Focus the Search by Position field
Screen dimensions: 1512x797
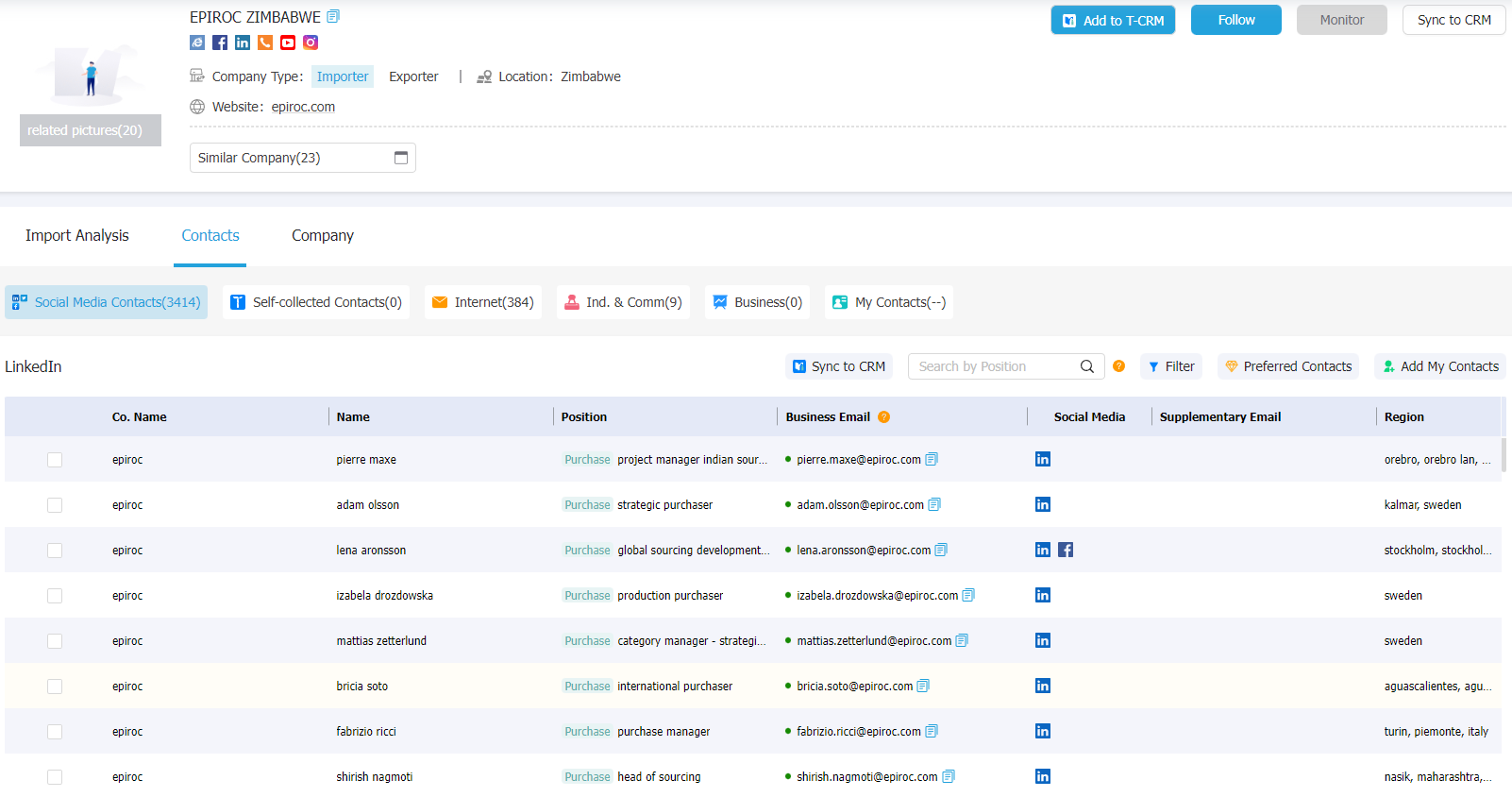click(997, 366)
